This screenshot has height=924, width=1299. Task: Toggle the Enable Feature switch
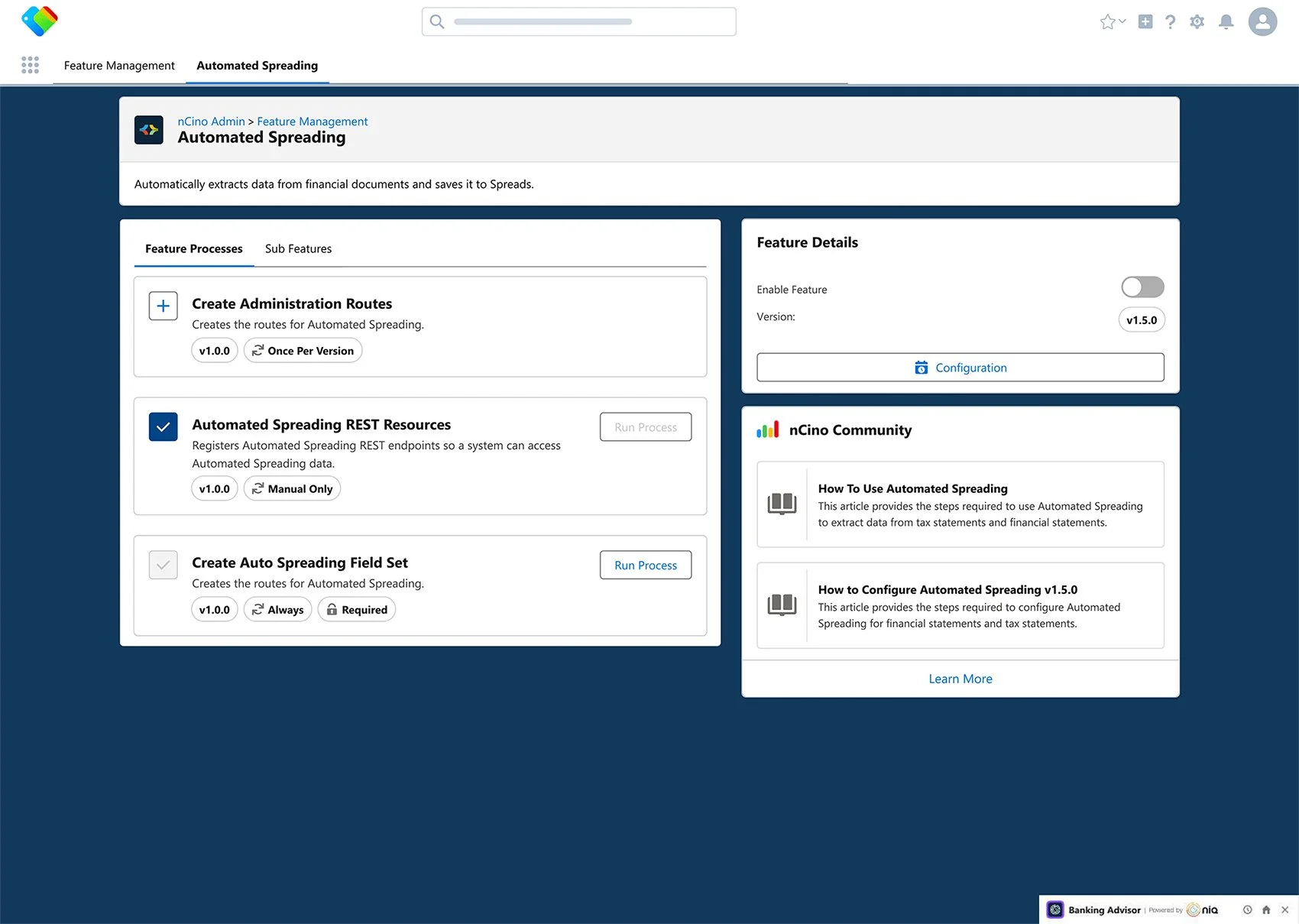click(1142, 287)
